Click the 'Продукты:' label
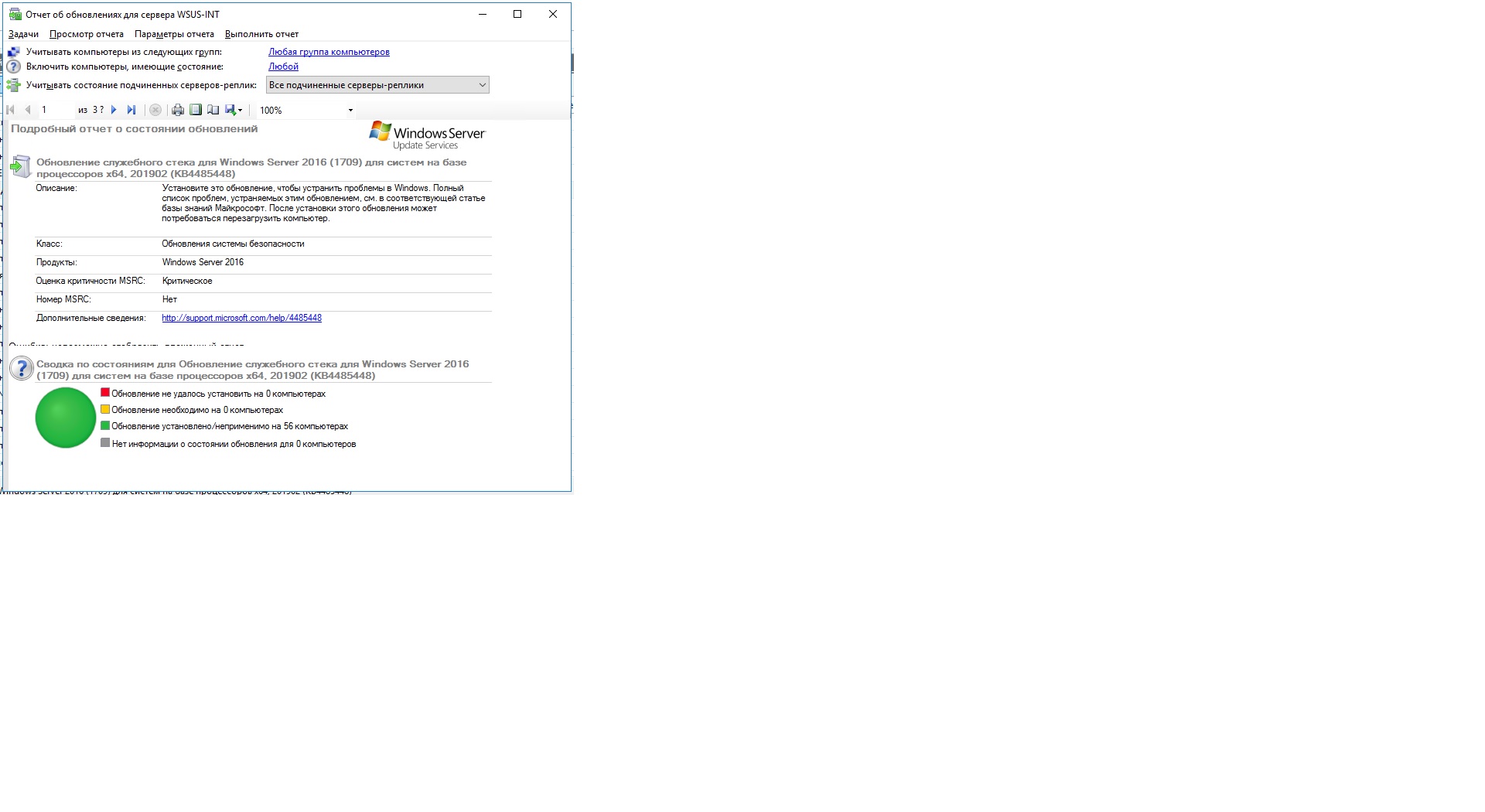This screenshot has height=812, width=1485. [x=56, y=262]
